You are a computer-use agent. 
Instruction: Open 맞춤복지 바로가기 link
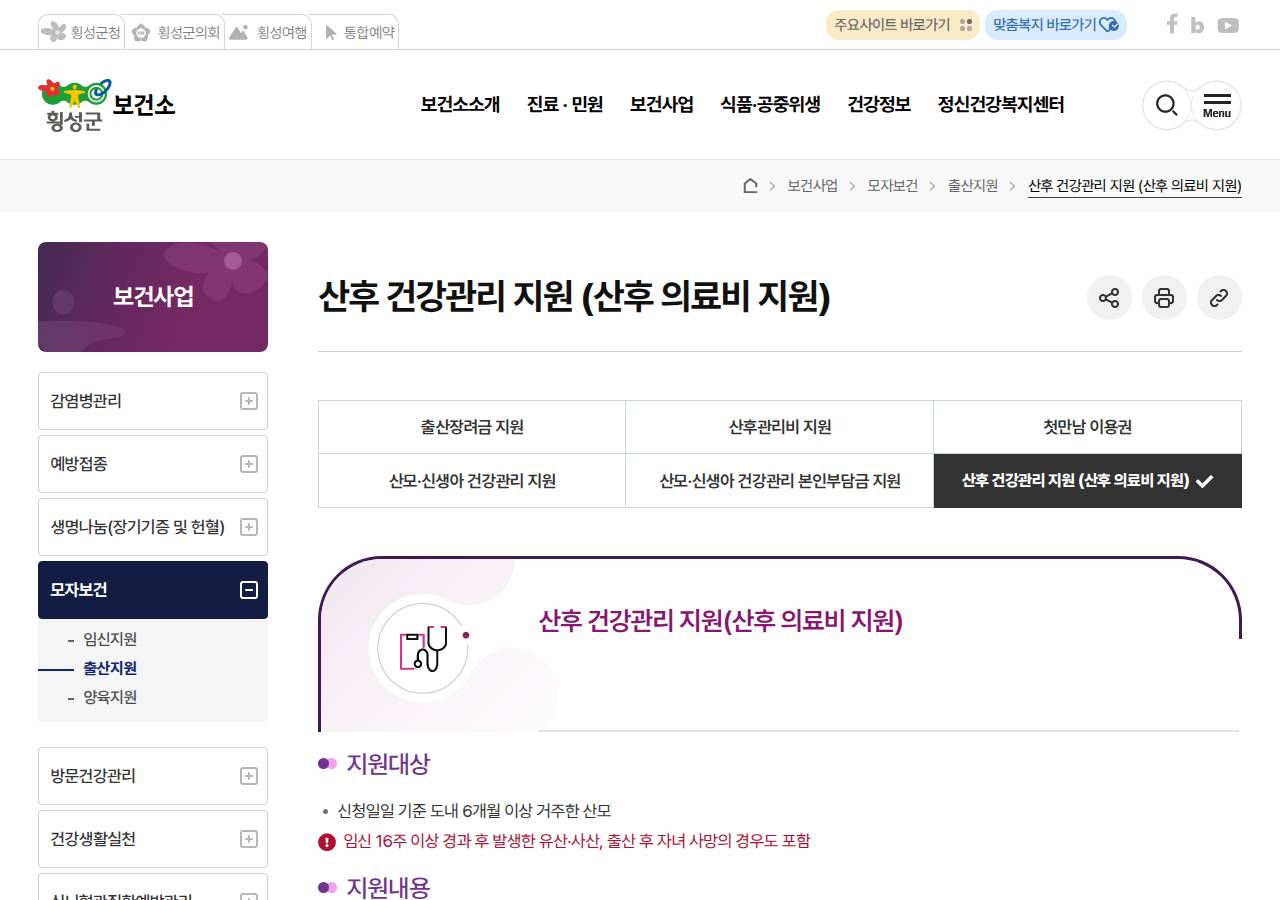tap(1056, 25)
